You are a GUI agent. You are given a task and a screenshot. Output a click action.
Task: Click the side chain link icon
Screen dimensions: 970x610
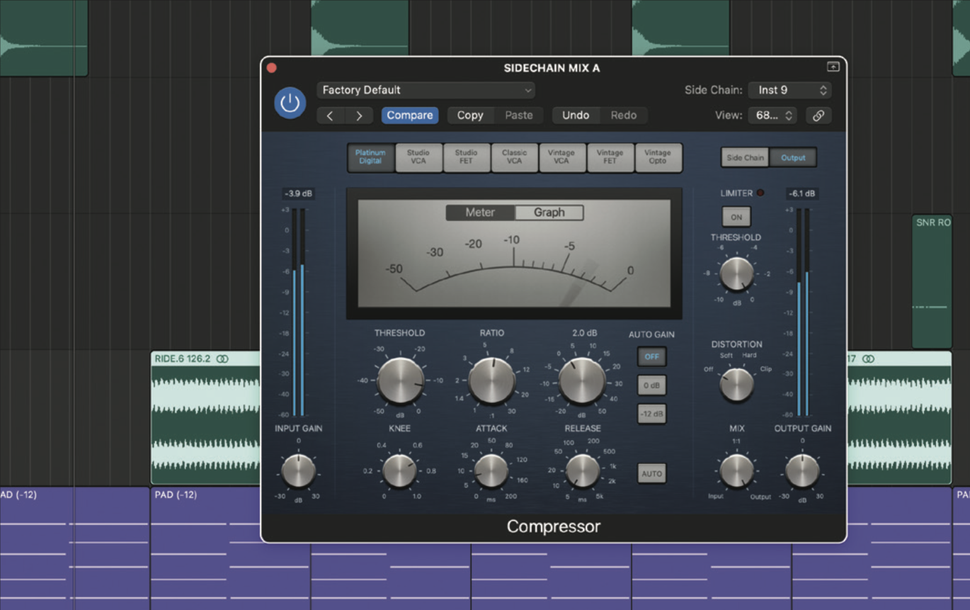(818, 115)
